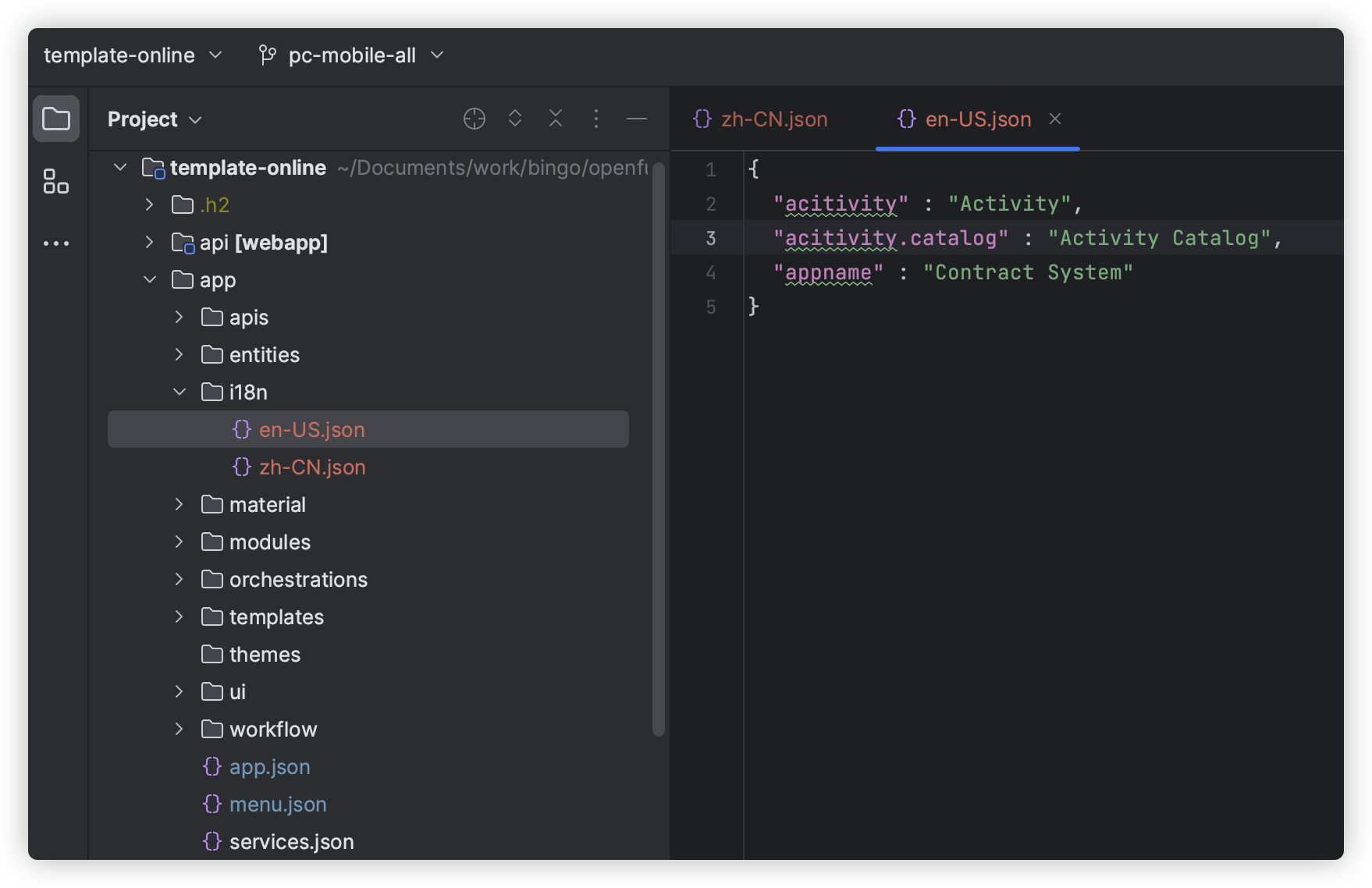
Task: Collapse all tree nodes in Project panel
Action: 556,119
